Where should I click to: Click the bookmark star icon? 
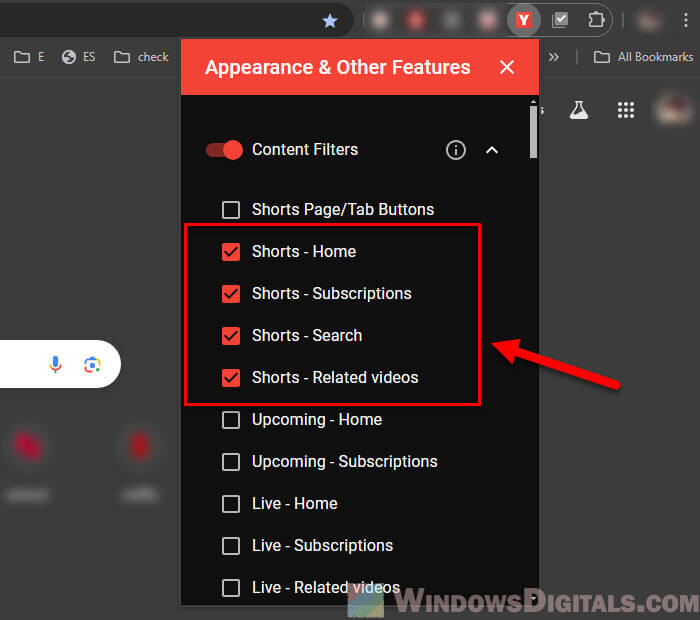(x=330, y=21)
